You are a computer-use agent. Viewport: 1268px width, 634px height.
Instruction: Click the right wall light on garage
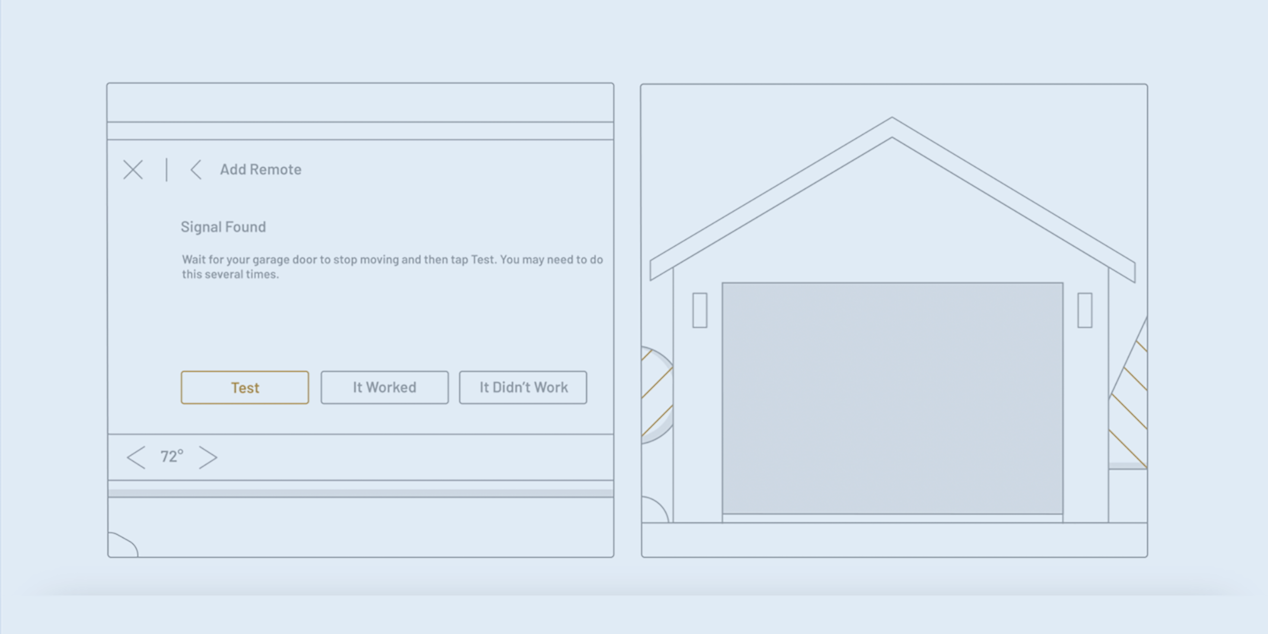(1085, 310)
